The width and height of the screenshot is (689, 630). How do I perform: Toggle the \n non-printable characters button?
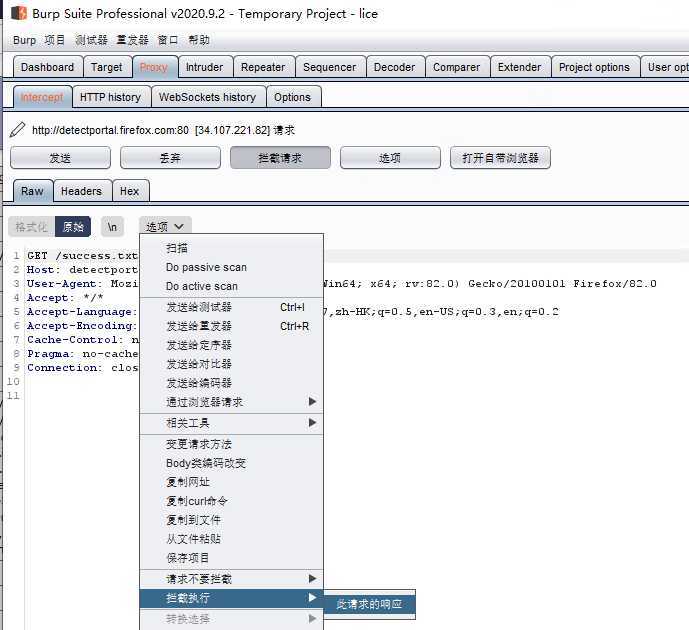pos(112,227)
